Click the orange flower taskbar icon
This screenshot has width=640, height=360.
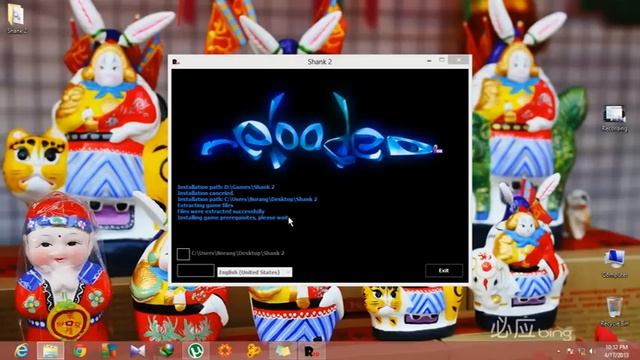224,351
